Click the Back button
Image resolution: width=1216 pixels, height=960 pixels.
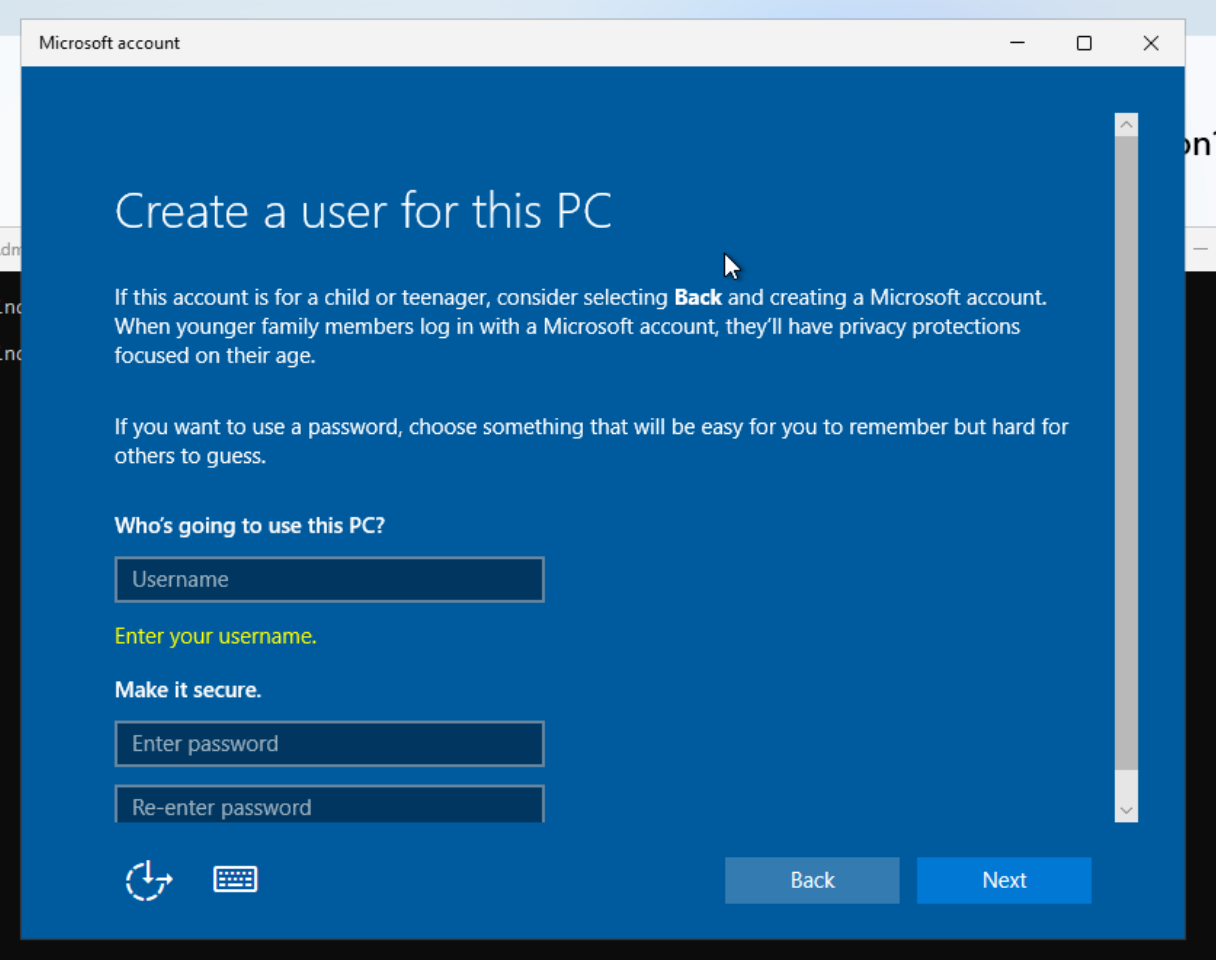pyautogui.click(x=812, y=880)
